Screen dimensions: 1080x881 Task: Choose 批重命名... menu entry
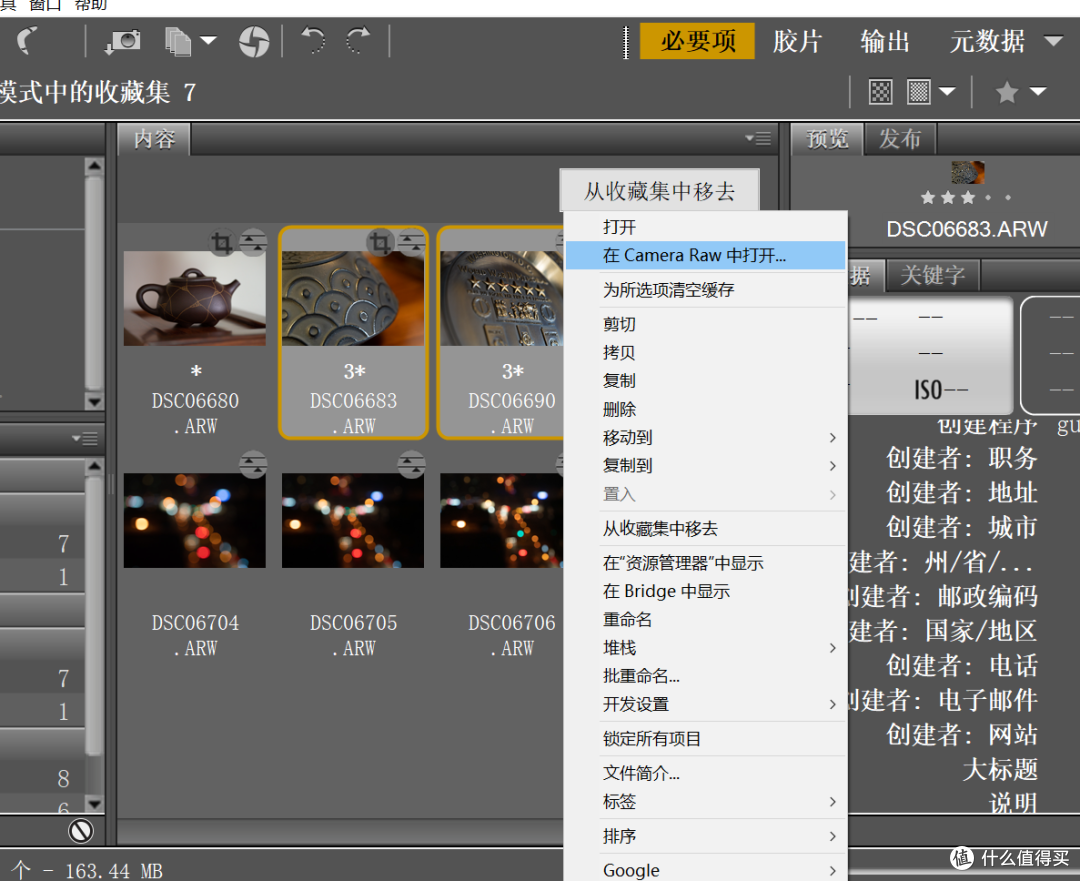(x=705, y=676)
